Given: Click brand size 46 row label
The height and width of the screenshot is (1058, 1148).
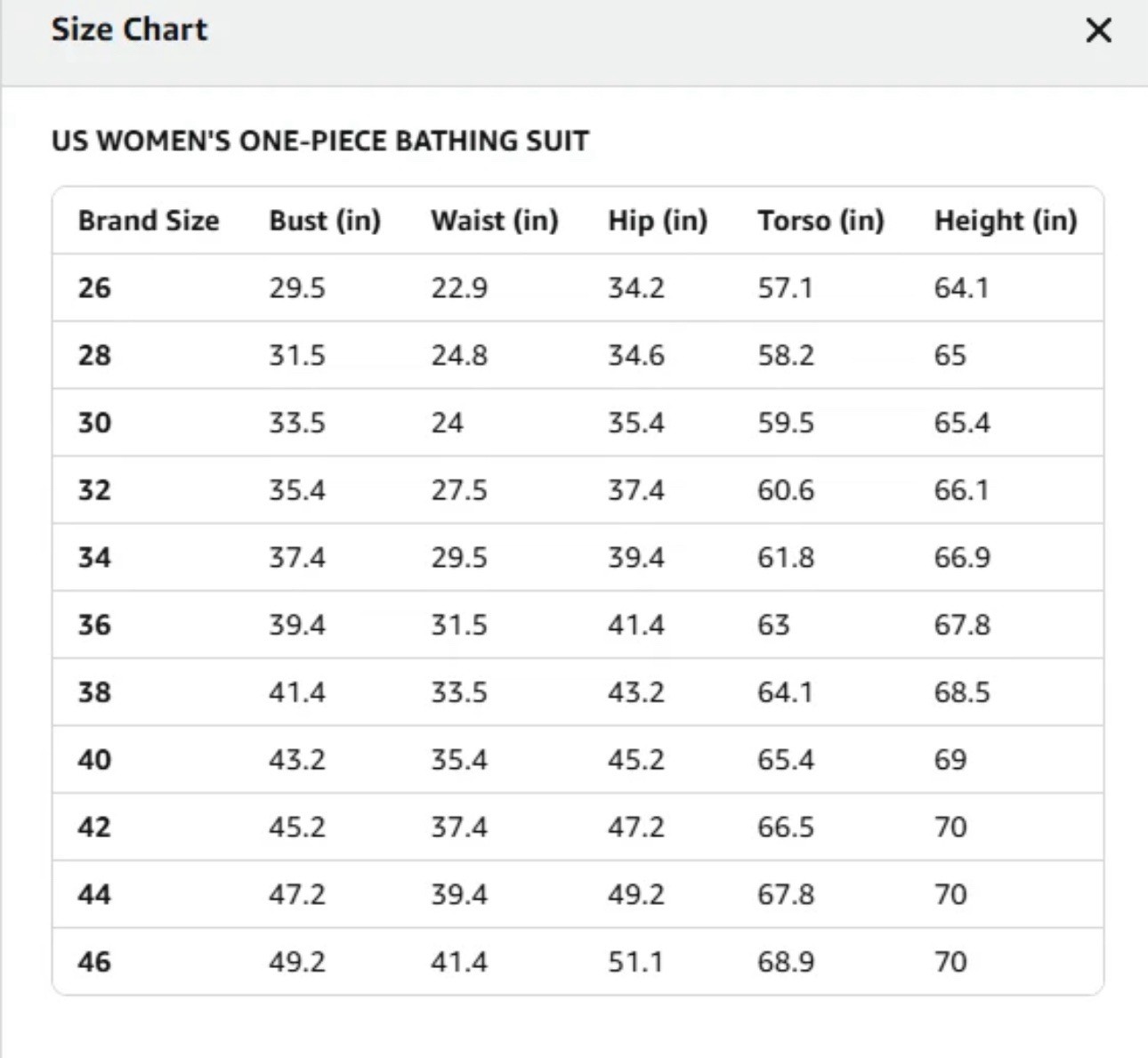Looking at the screenshot, I should coord(94,962).
